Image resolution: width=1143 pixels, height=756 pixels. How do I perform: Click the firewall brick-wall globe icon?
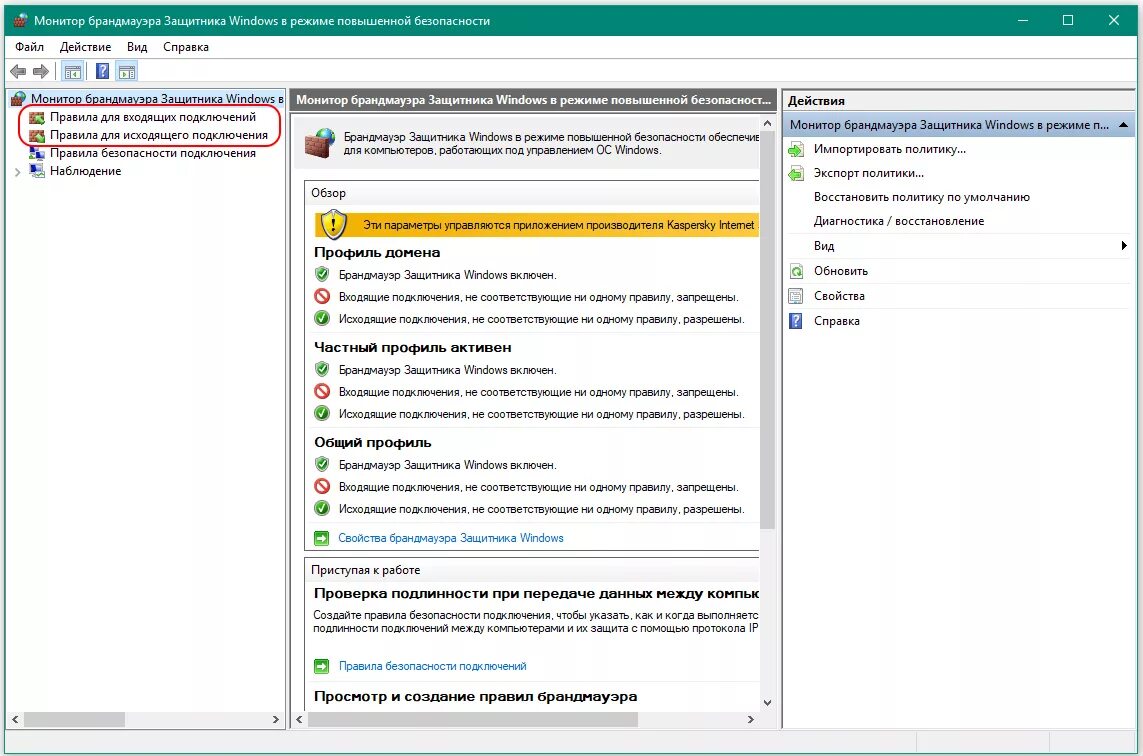point(319,143)
